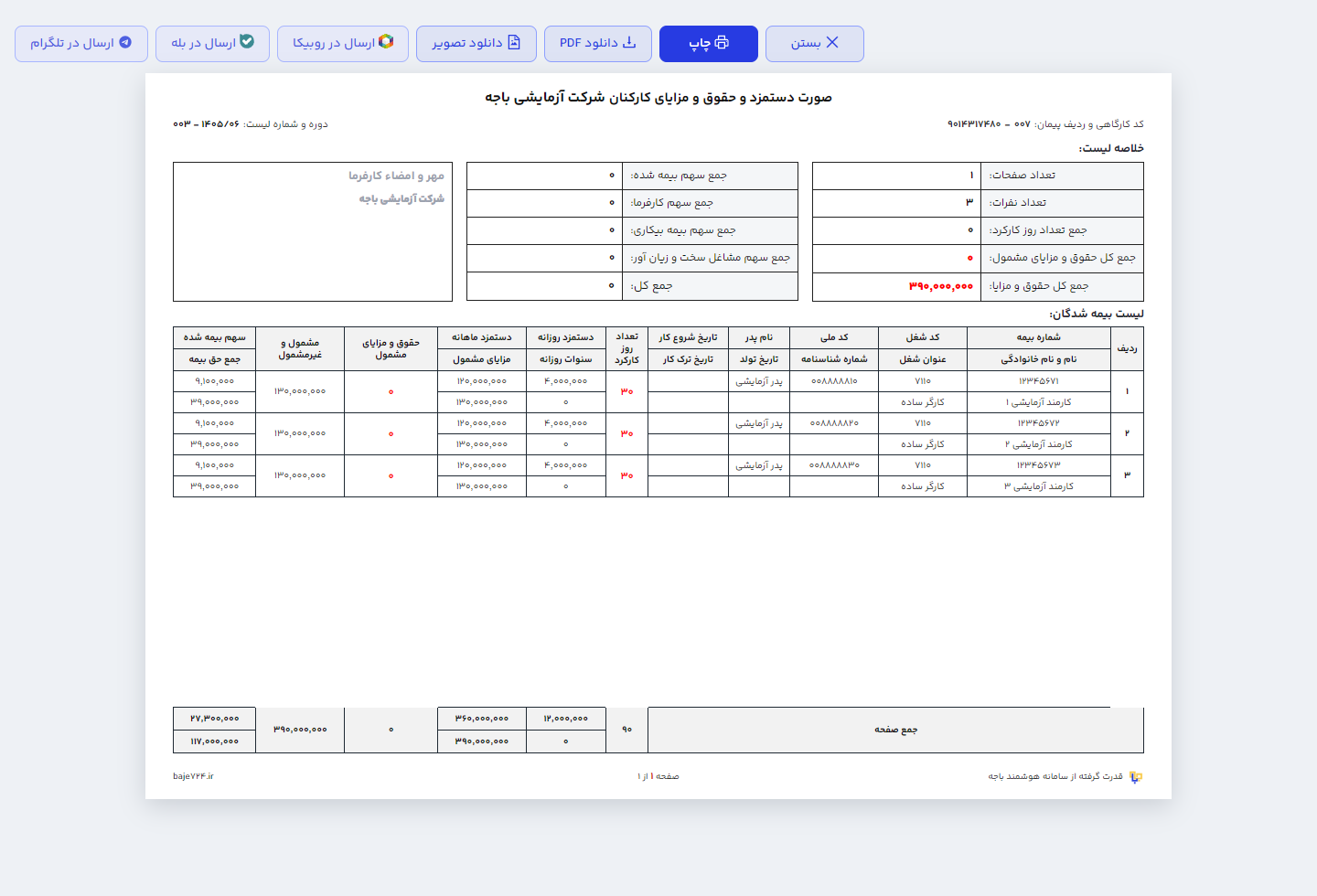Image resolution: width=1317 pixels, height=896 pixels.
Task: Click the red total value beside "جمع کل حقوق و مزایا"
Action: coord(941,286)
